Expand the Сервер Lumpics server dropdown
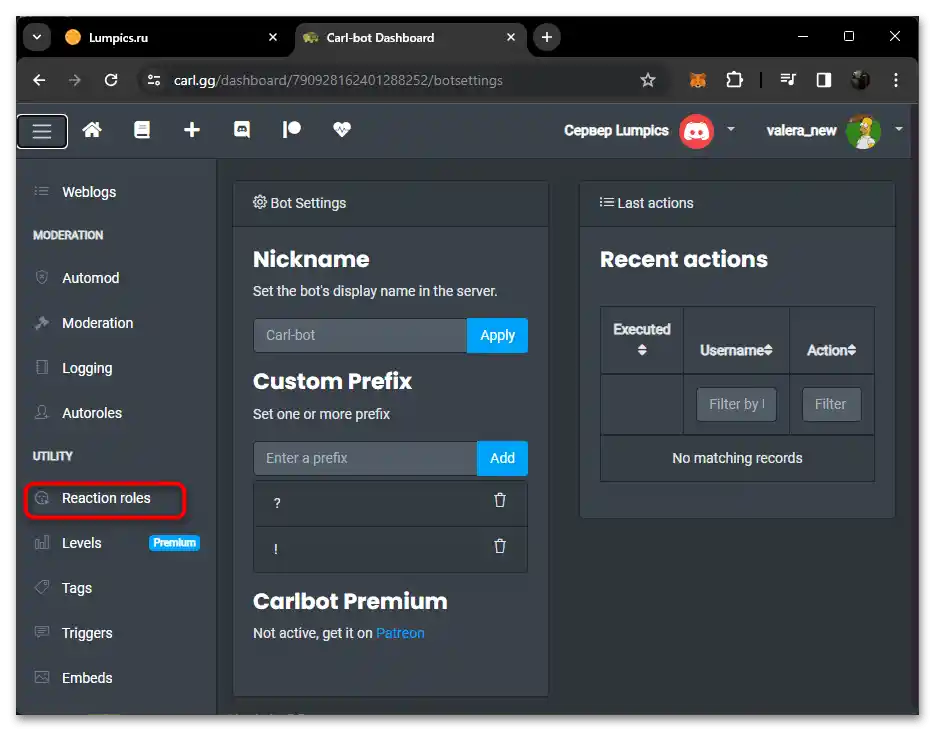935x731 pixels. tap(731, 129)
